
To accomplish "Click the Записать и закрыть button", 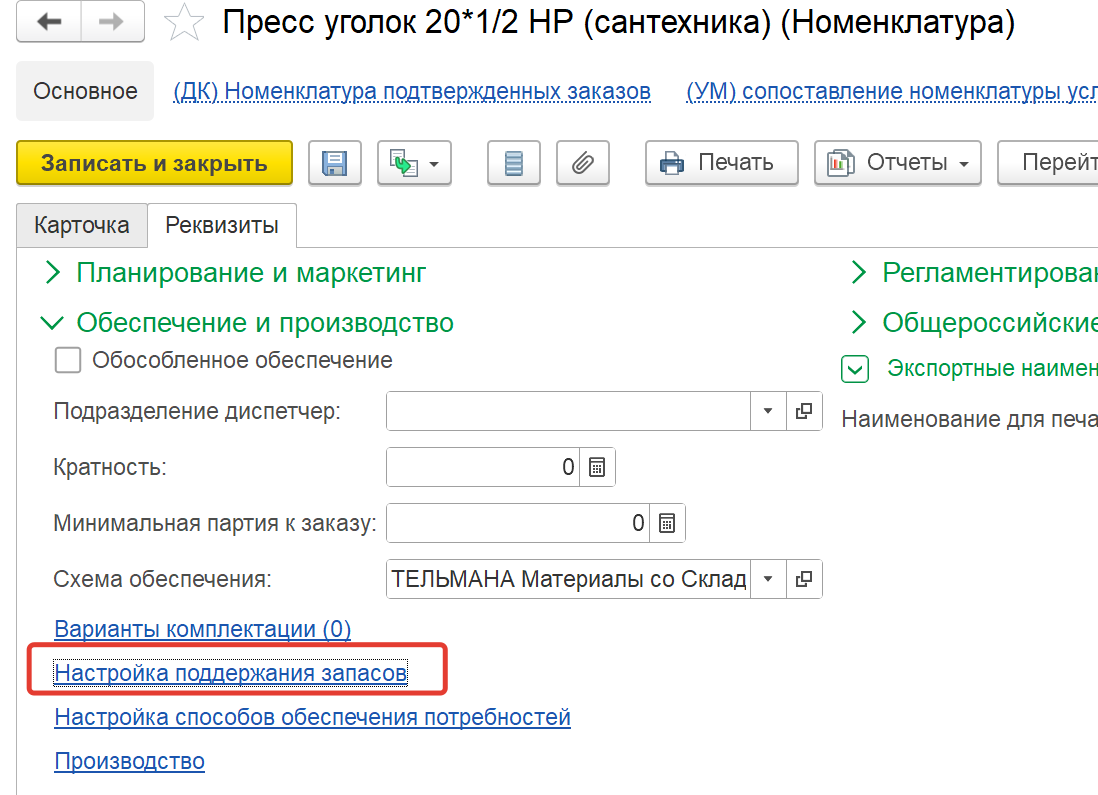I will 154,163.
